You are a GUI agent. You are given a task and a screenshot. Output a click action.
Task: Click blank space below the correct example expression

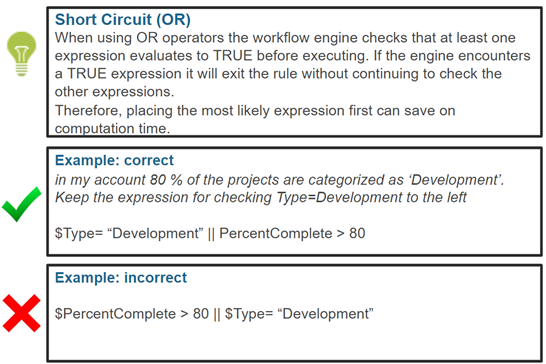coord(294,248)
